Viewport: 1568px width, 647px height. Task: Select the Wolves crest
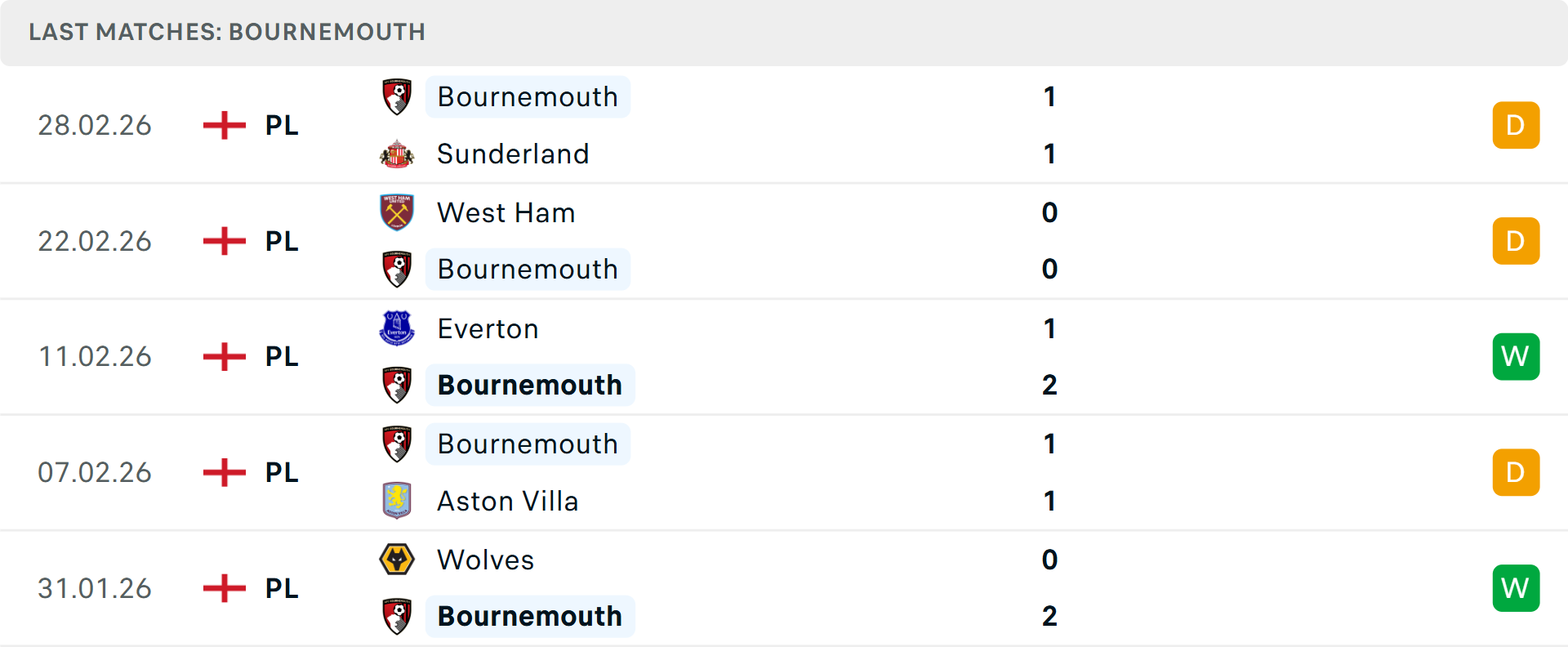(x=398, y=560)
